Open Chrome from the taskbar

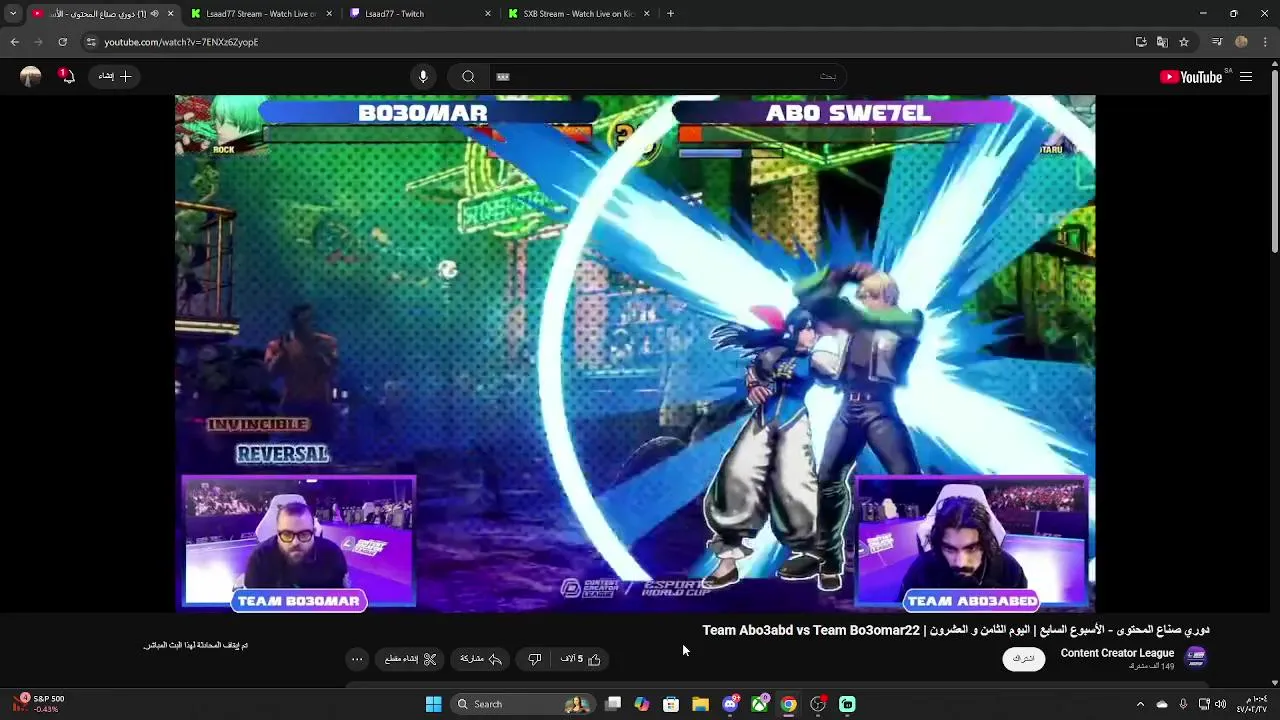pyautogui.click(x=789, y=704)
